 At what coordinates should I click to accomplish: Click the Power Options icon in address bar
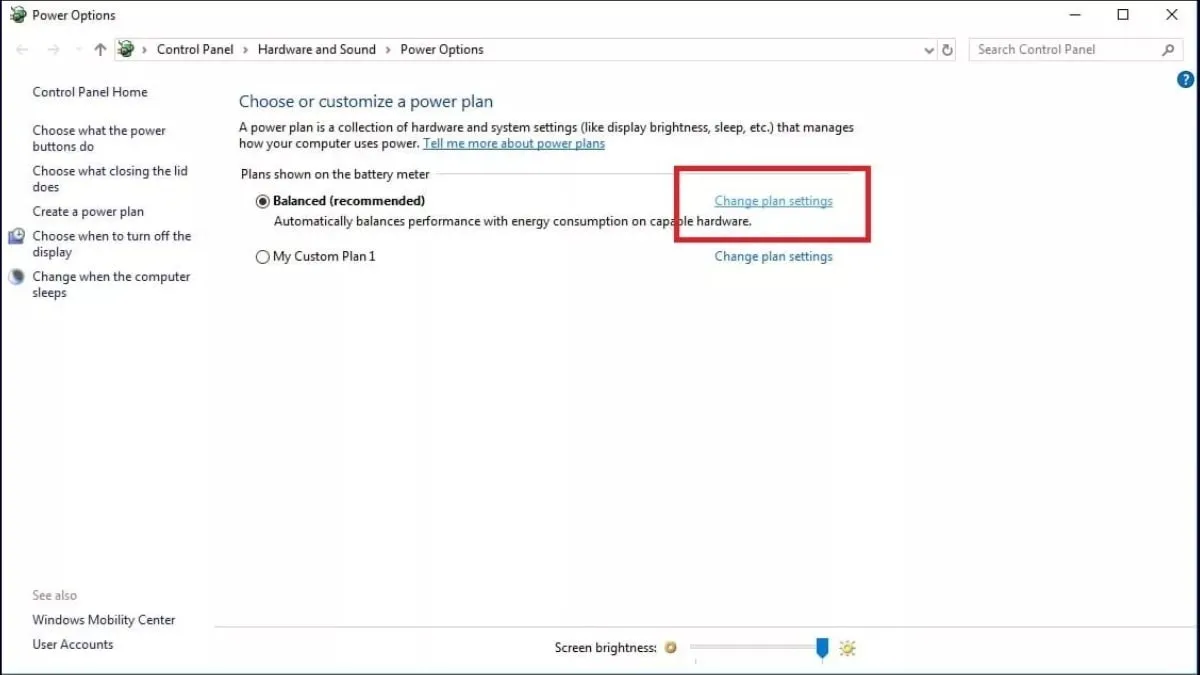(126, 49)
